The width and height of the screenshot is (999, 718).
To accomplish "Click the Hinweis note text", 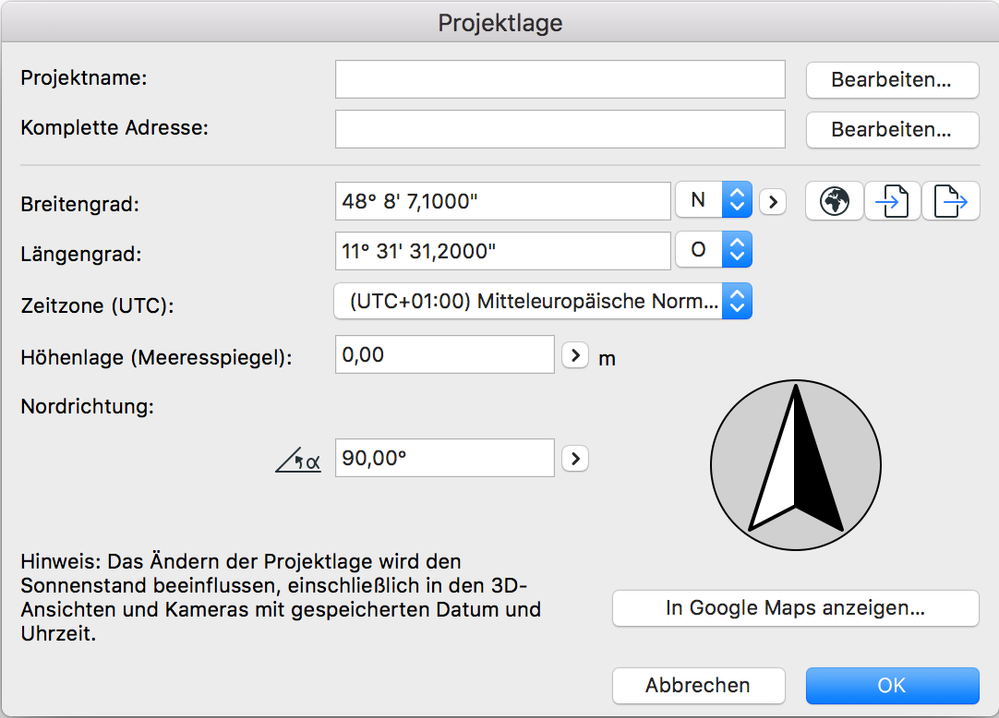I will click(280, 598).
